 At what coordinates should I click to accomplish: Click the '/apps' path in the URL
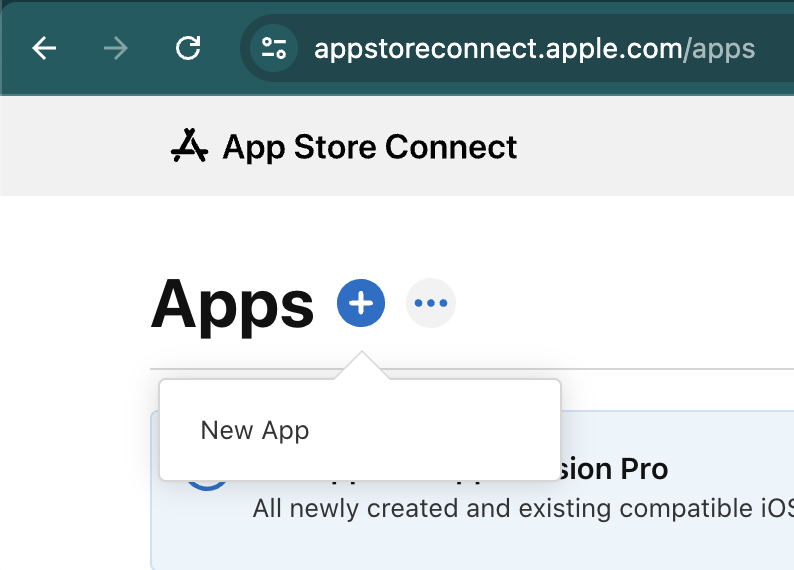(719, 48)
